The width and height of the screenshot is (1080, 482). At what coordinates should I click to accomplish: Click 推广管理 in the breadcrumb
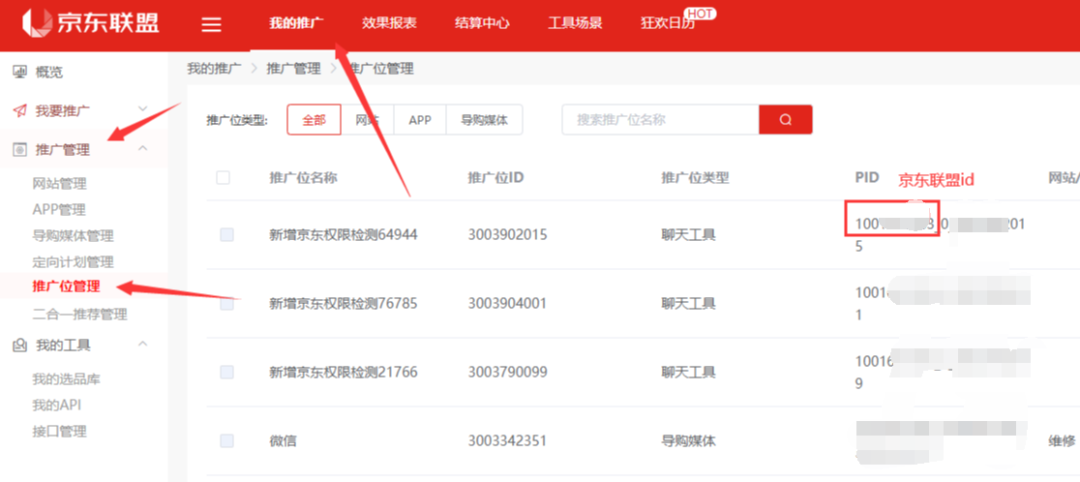294,69
